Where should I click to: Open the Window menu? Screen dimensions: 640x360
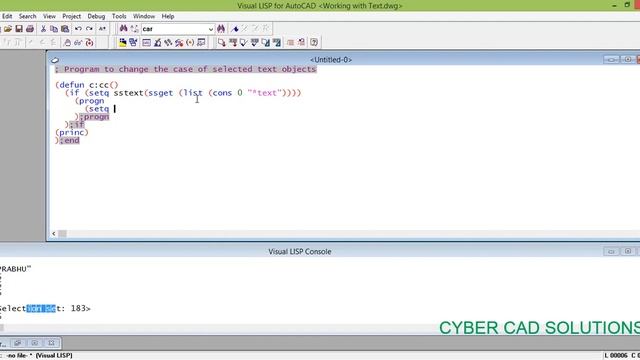pos(144,16)
